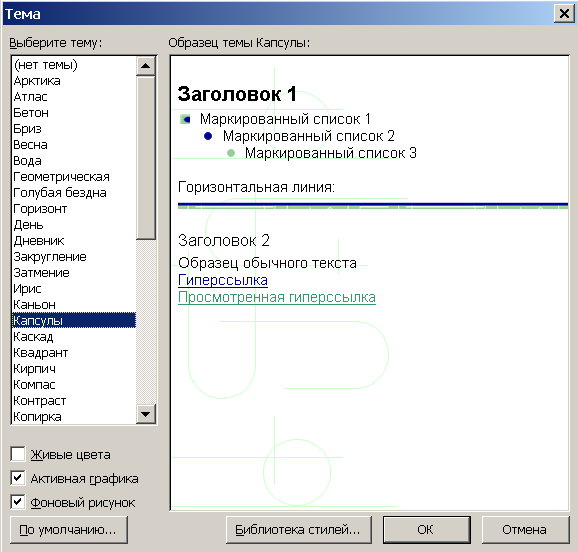Open Библиотека стилей... dialog
The width and height of the screenshot is (578, 552).
(x=299, y=530)
